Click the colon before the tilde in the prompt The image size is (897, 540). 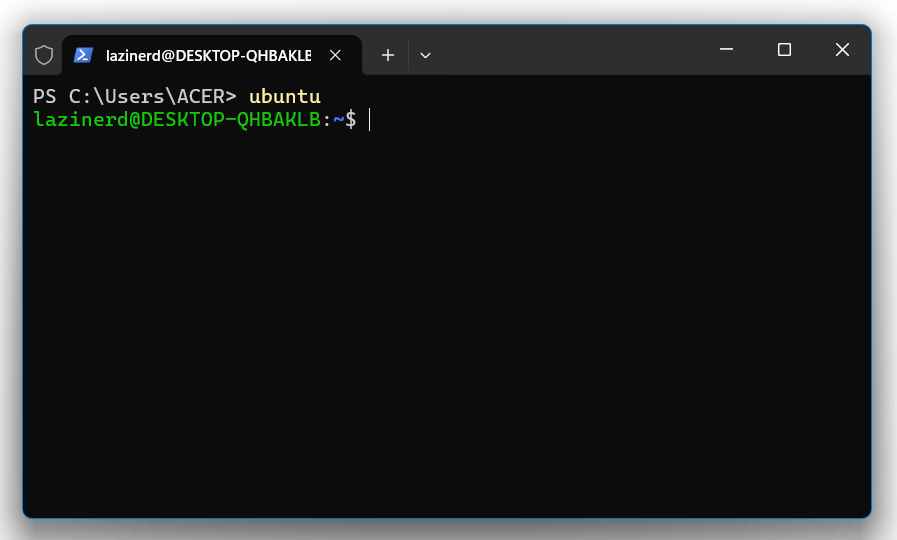(327, 120)
